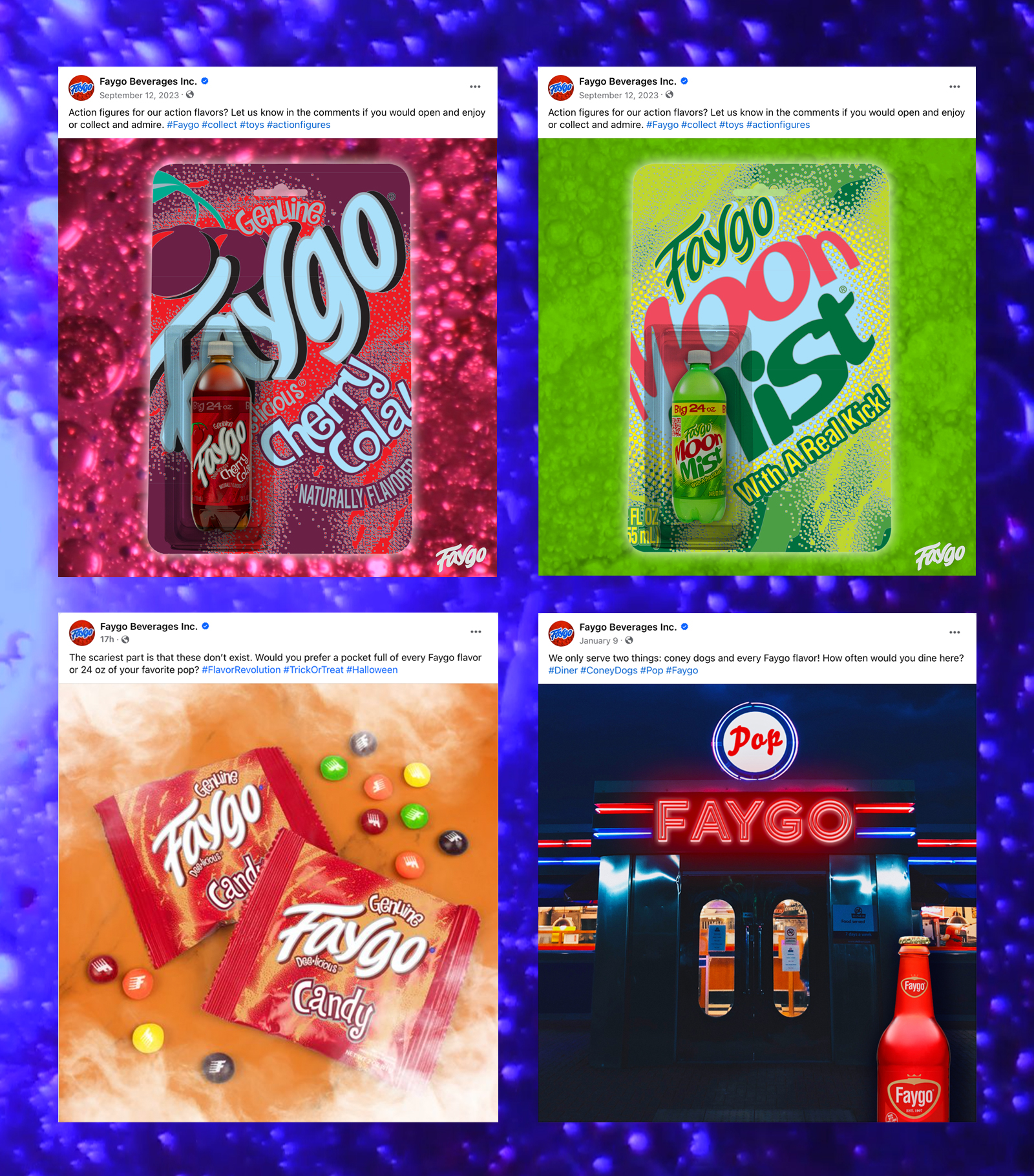This screenshot has height=1176, width=1034.
Task: Click Faygo avatar on diner post
Action: click(x=562, y=633)
